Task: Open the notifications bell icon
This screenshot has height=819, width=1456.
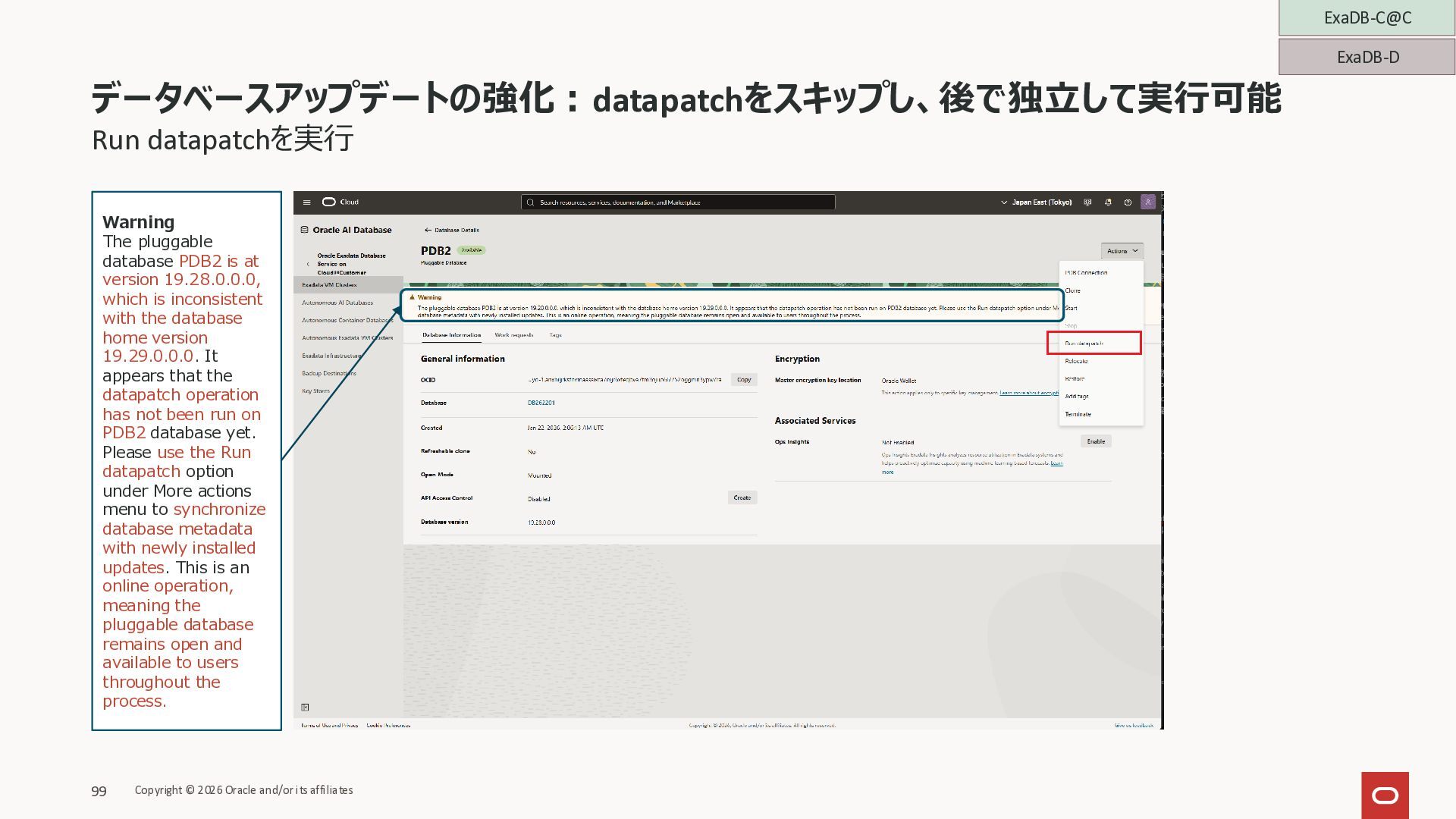Action: coord(1108,202)
